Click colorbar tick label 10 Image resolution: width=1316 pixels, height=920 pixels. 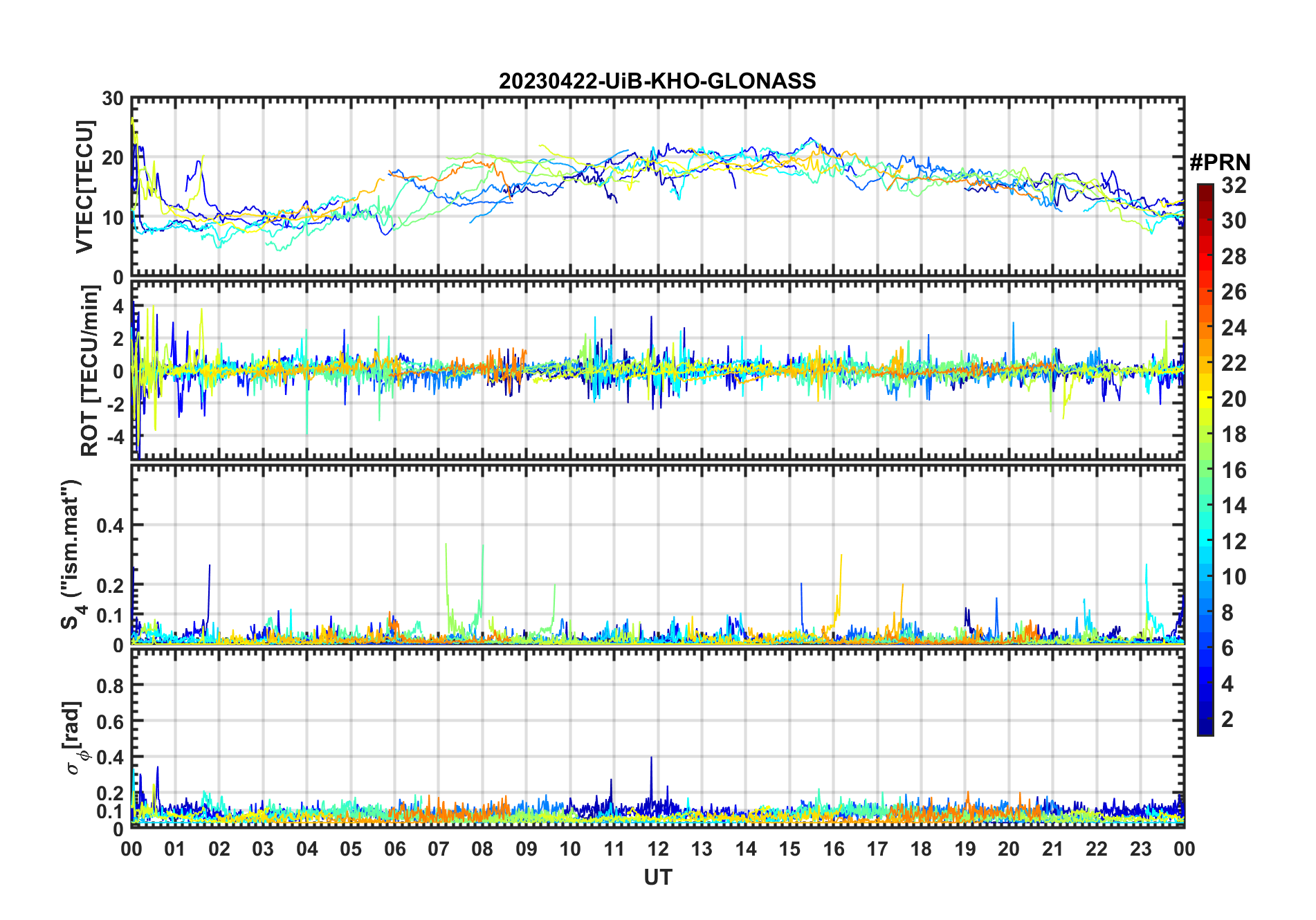(1234, 577)
